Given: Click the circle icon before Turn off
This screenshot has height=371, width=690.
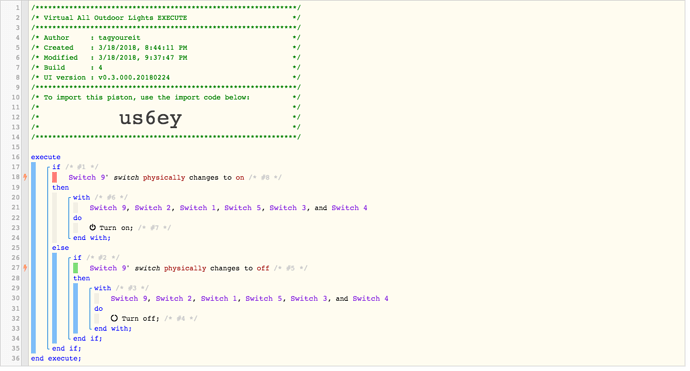Looking at the screenshot, I should point(114,318).
